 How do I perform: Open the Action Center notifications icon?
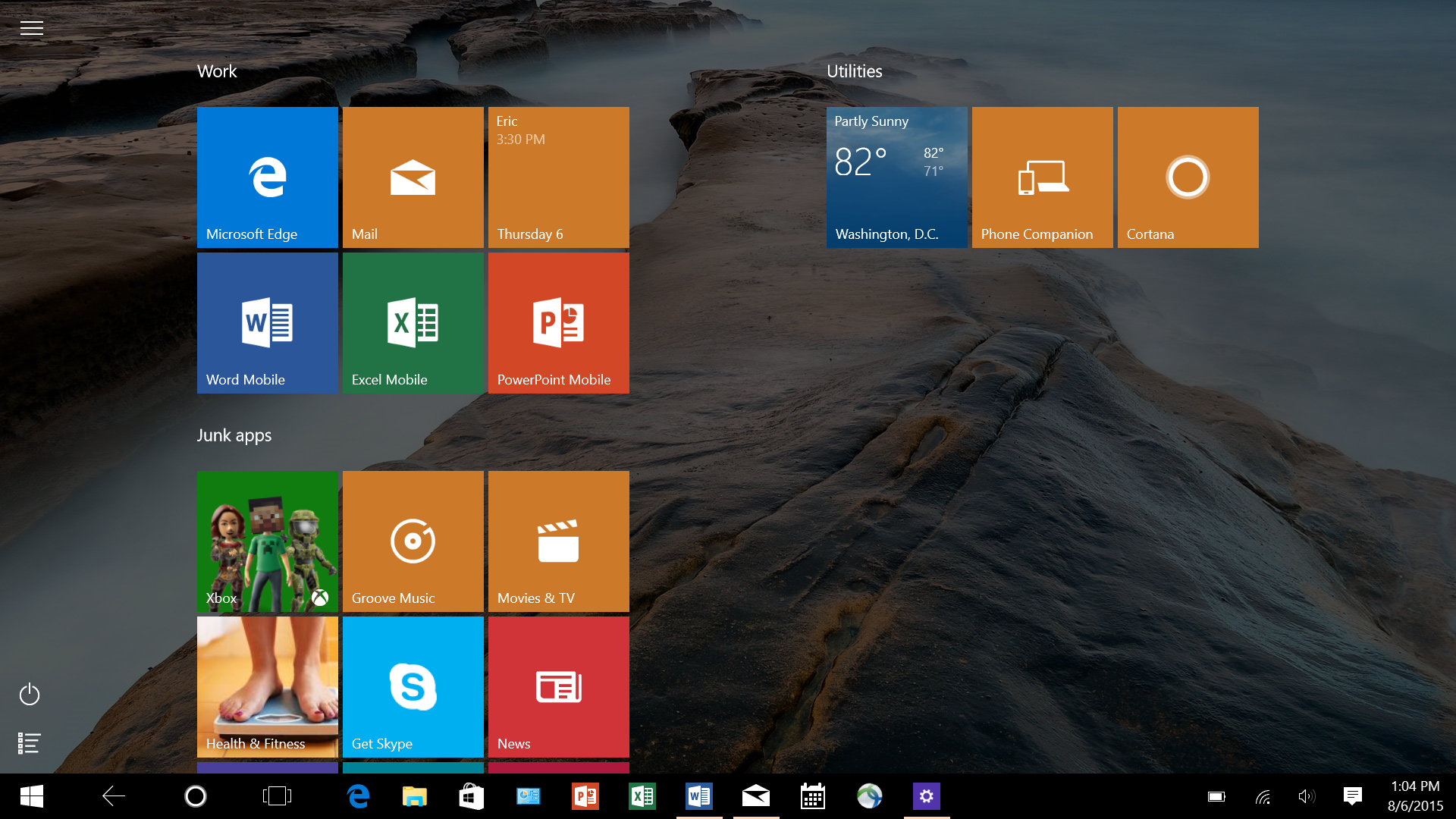pyautogui.click(x=1352, y=796)
